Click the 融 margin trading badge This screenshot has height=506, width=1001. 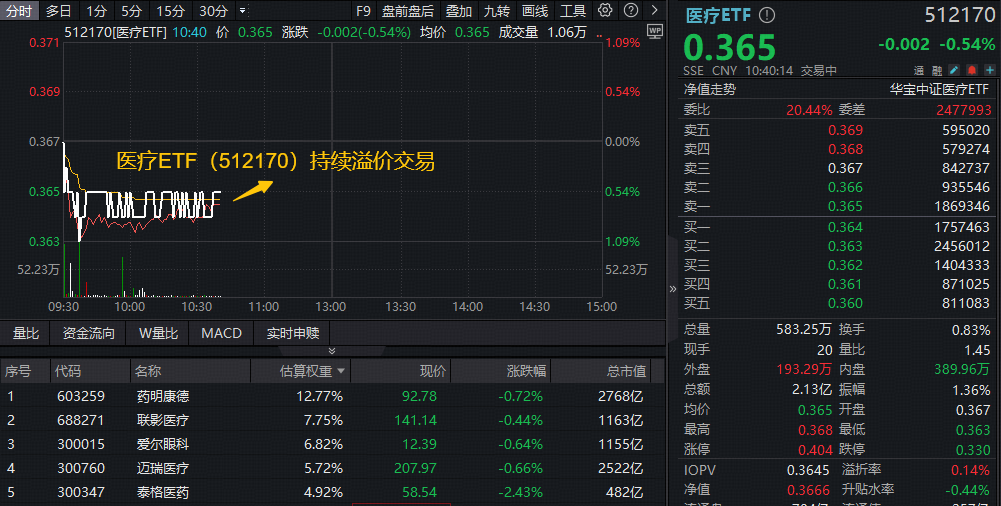tap(937, 71)
